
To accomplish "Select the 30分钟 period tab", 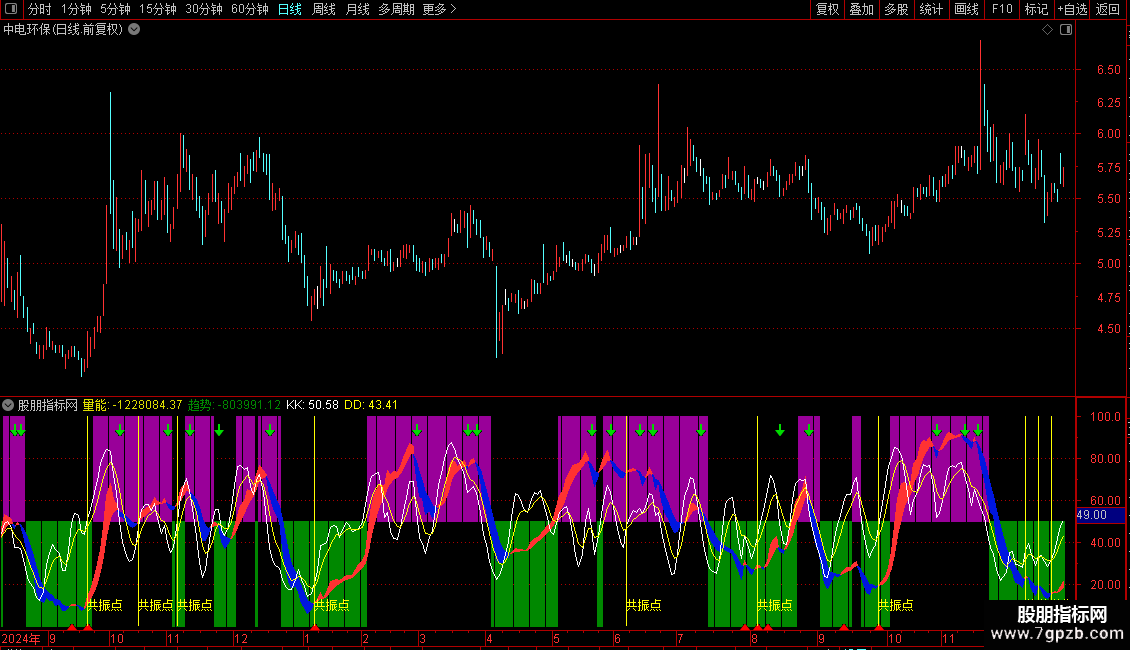I will pos(204,9).
